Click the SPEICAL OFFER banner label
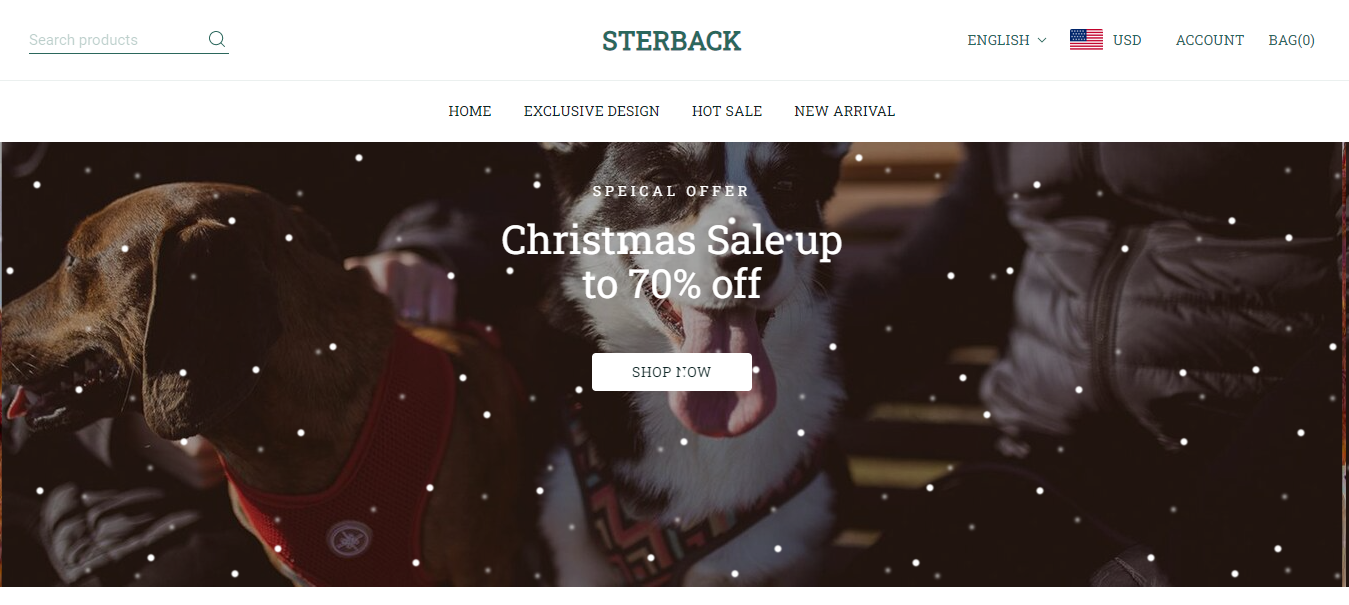 tap(671, 191)
